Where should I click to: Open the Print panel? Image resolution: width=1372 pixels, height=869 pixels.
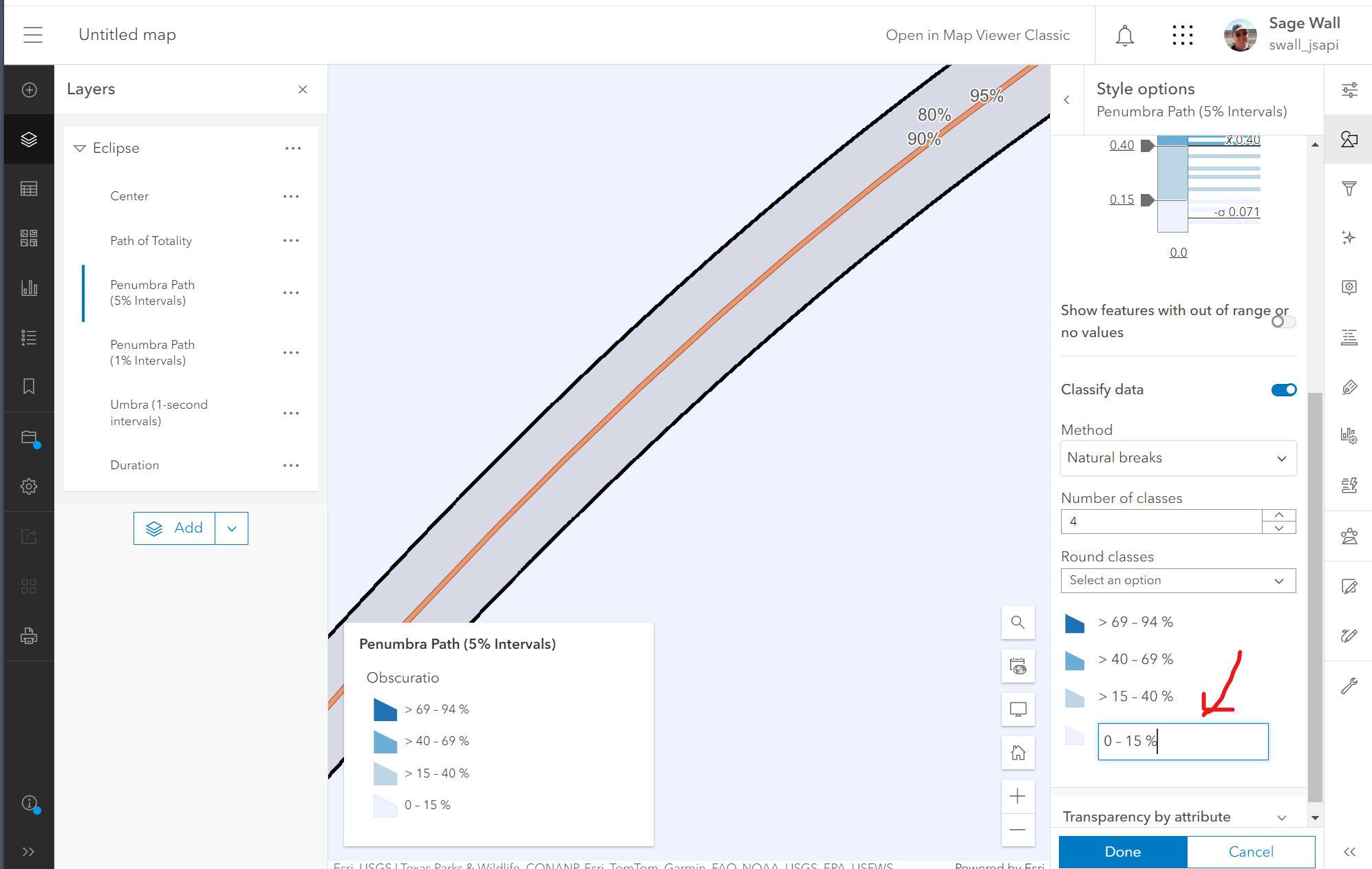coord(29,636)
